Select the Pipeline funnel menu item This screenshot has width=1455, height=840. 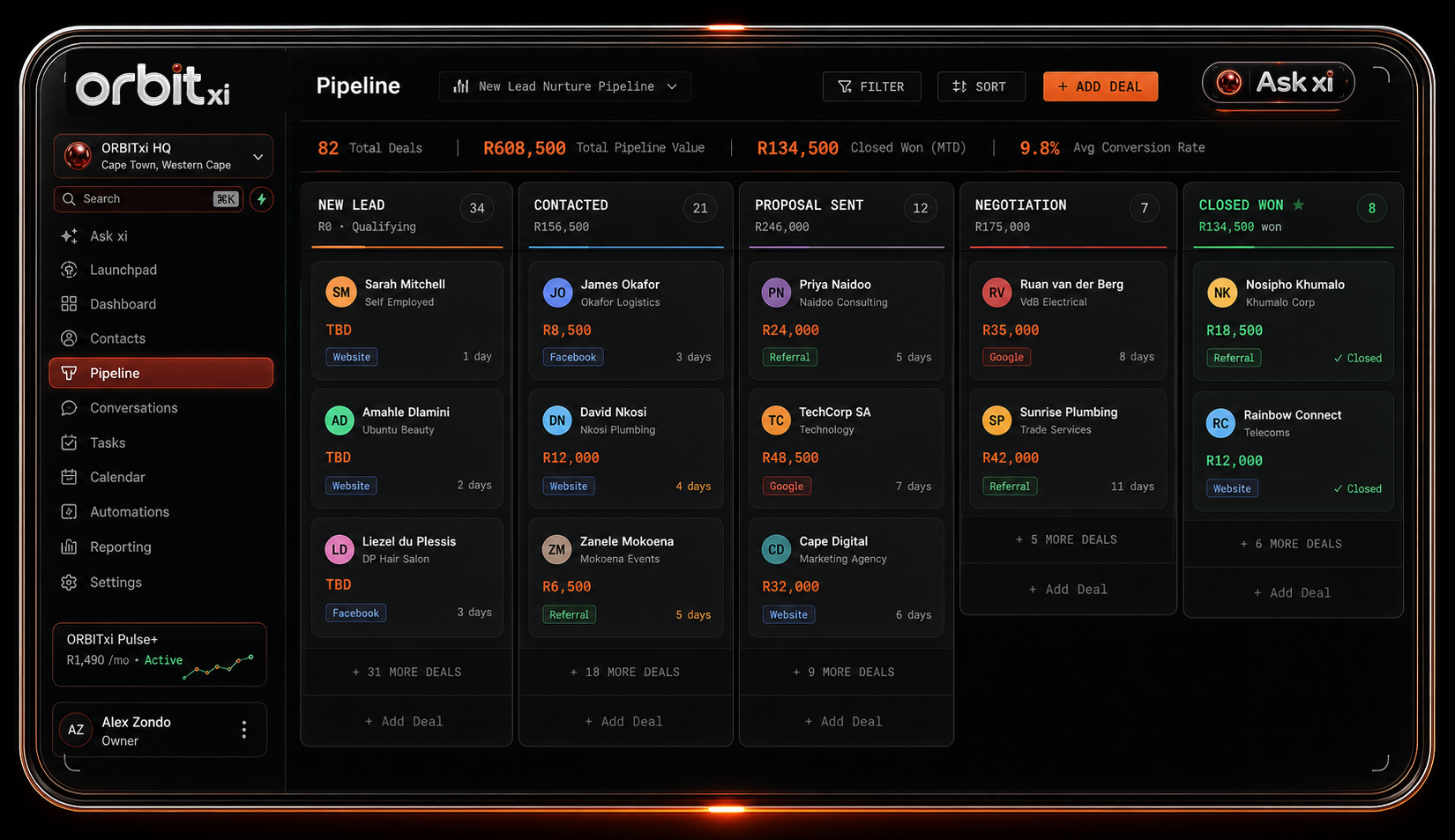[160, 373]
